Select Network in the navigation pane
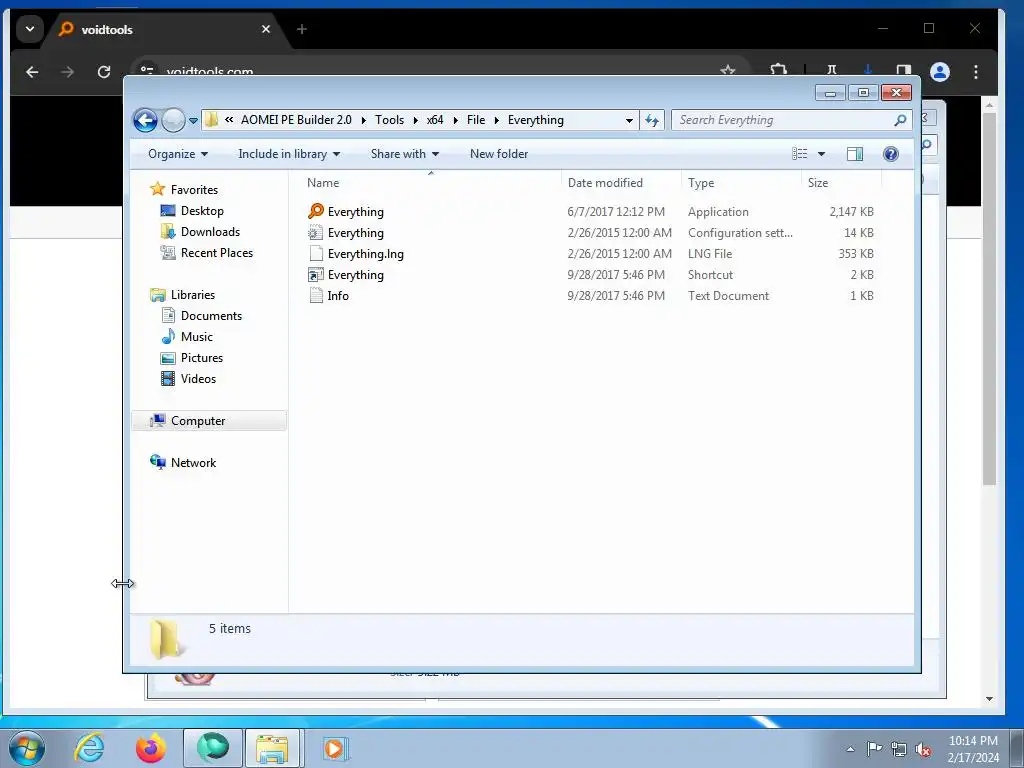 pos(193,463)
